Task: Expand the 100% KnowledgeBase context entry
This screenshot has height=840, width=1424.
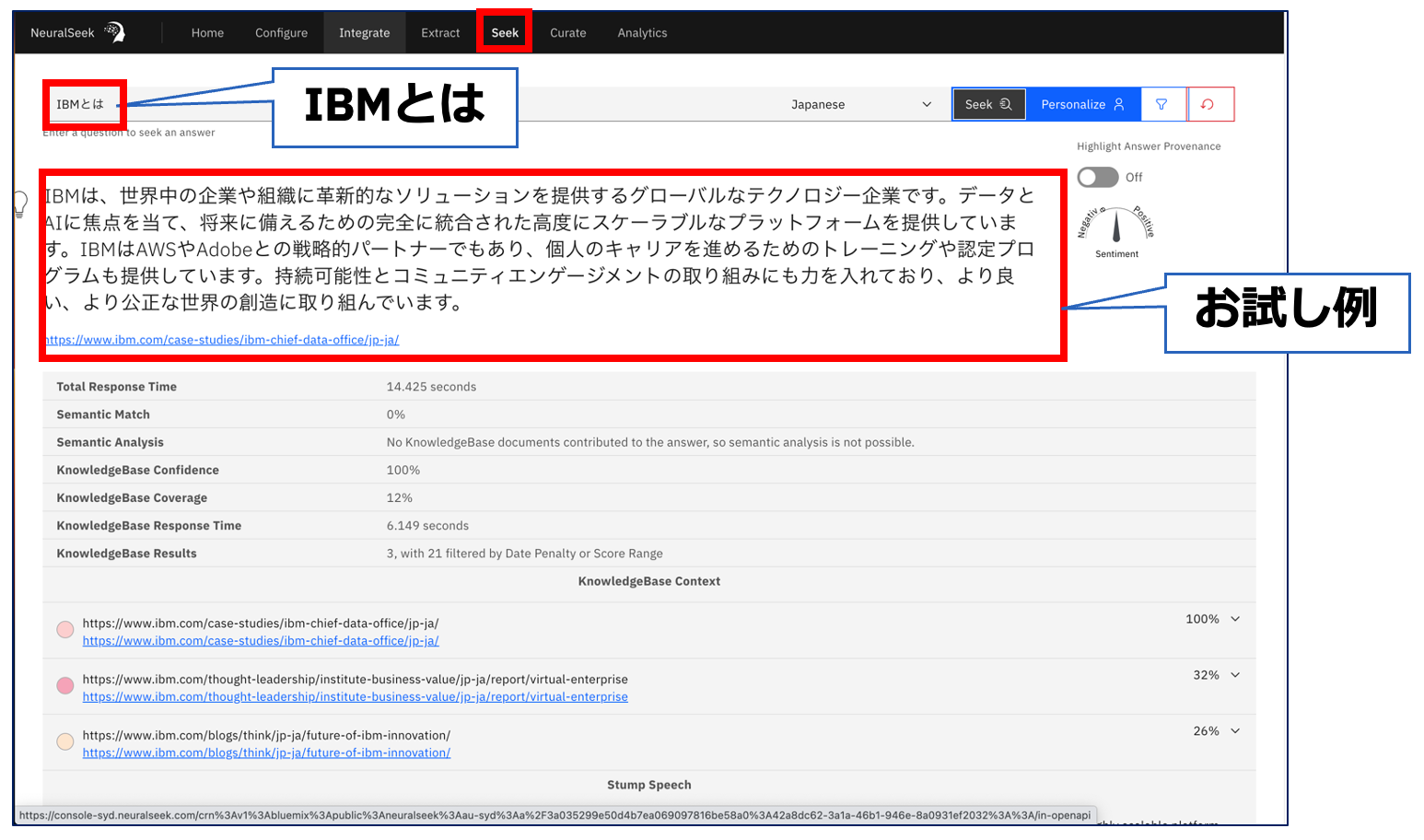Action: [x=1234, y=619]
